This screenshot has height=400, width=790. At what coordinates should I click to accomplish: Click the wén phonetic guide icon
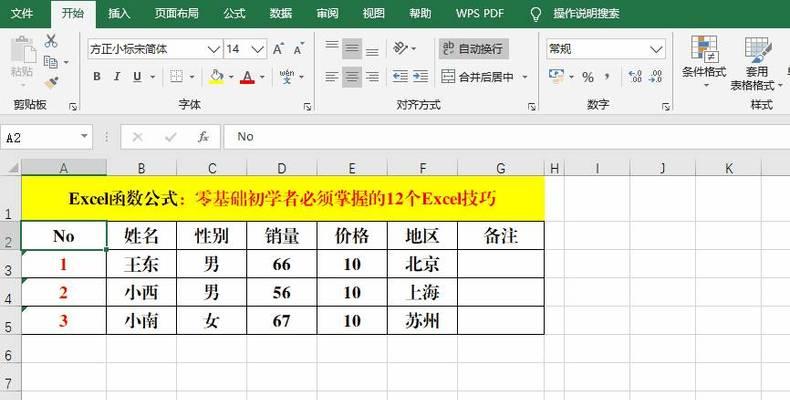click(x=287, y=77)
